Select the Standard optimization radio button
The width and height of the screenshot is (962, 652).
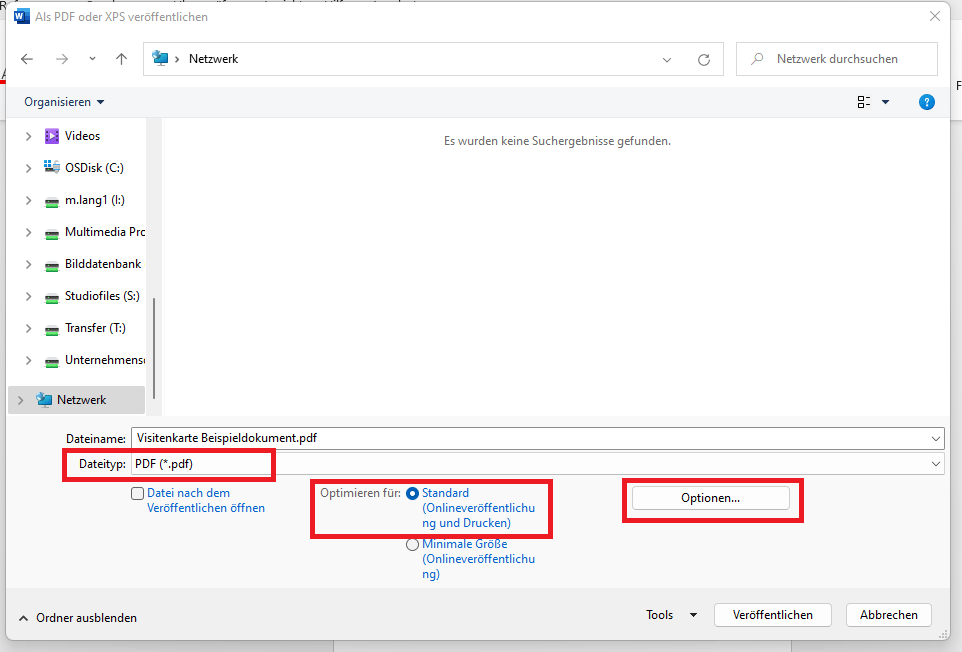(413, 493)
